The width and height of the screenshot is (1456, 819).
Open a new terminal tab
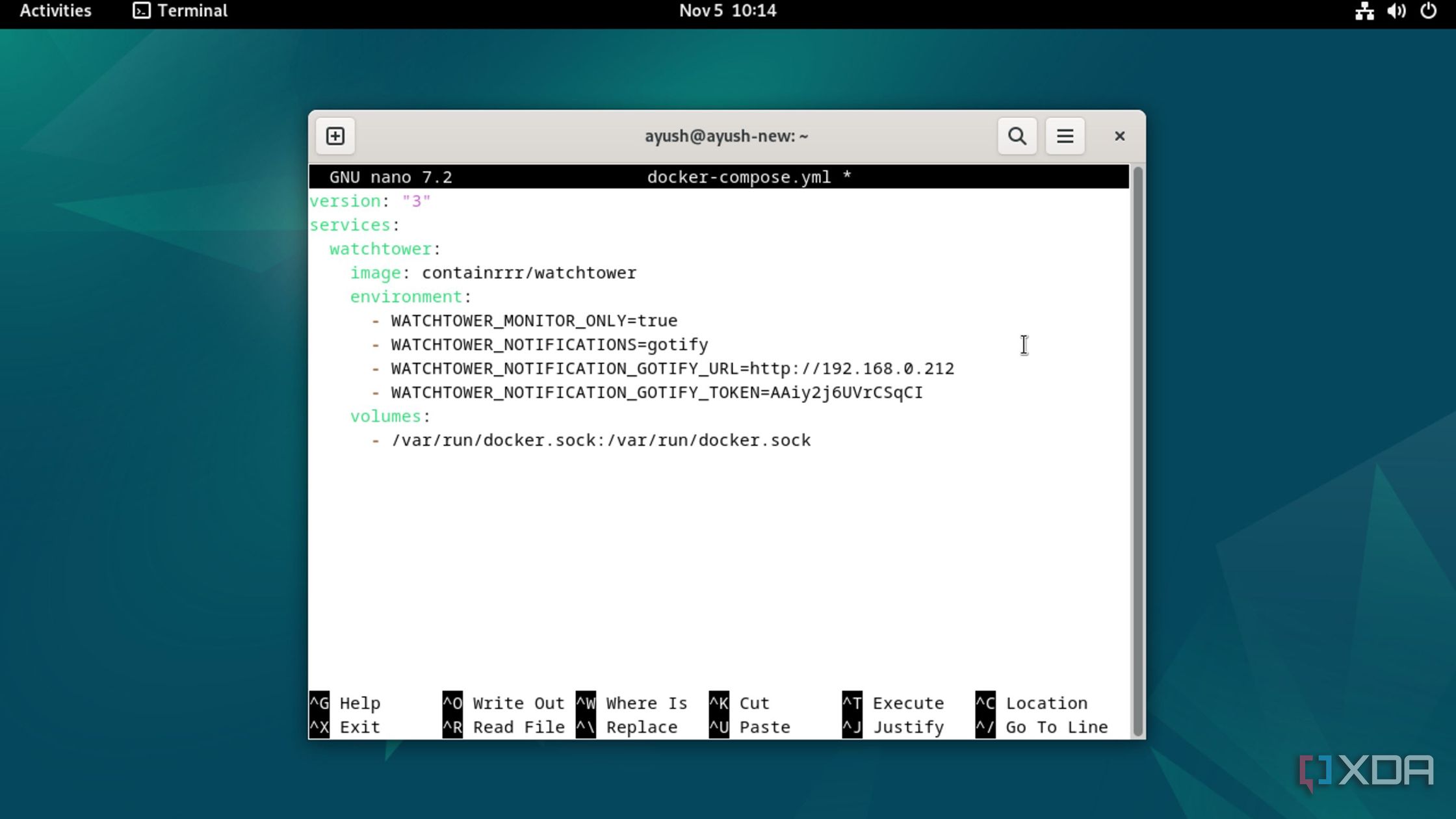point(335,136)
